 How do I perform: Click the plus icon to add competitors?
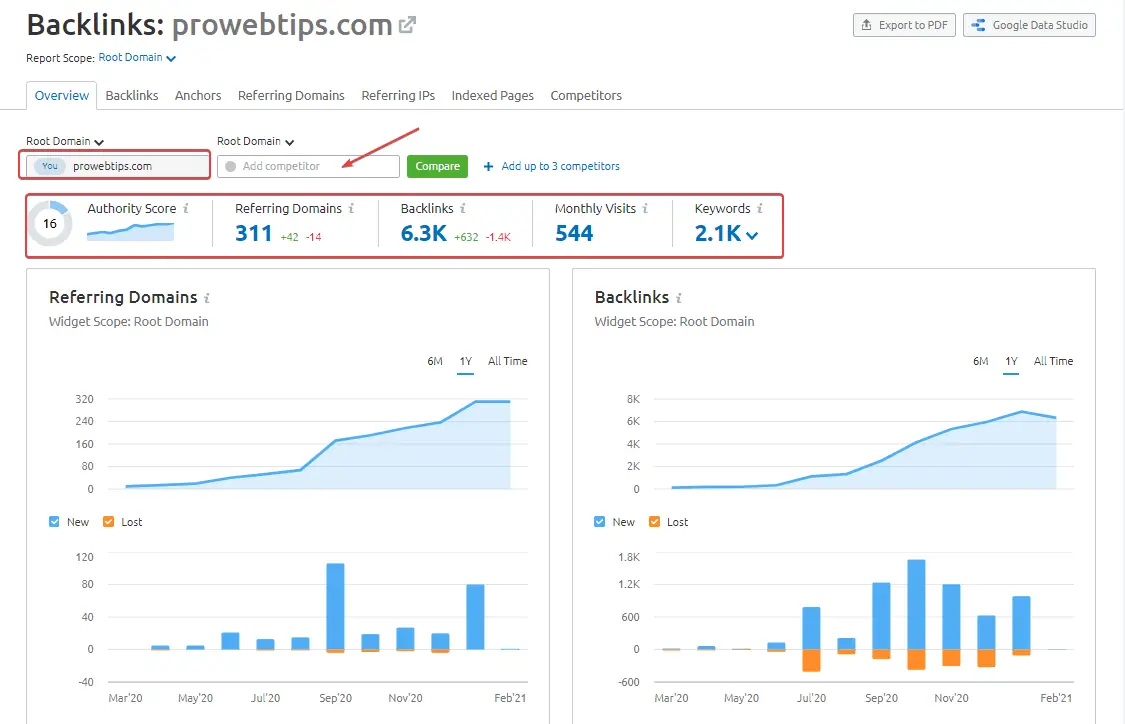point(488,166)
